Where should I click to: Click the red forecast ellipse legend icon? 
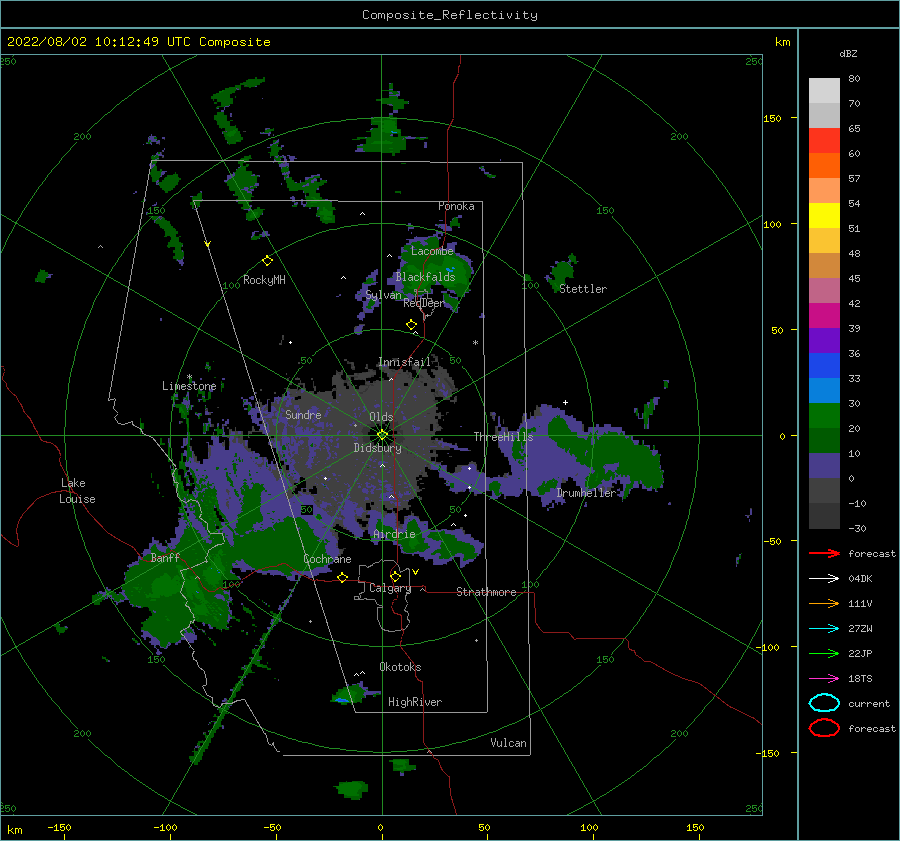click(824, 728)
